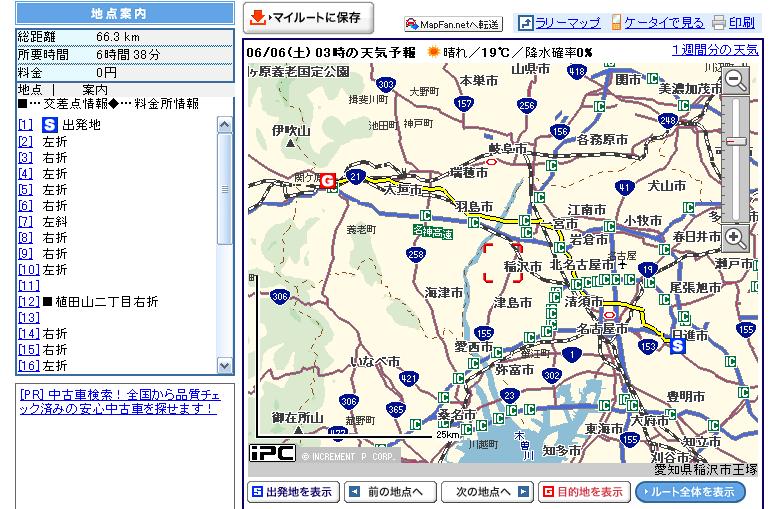Screen dimensions: 782x509
Task: Click route 418 shield on map
Action: click(577, 72)
